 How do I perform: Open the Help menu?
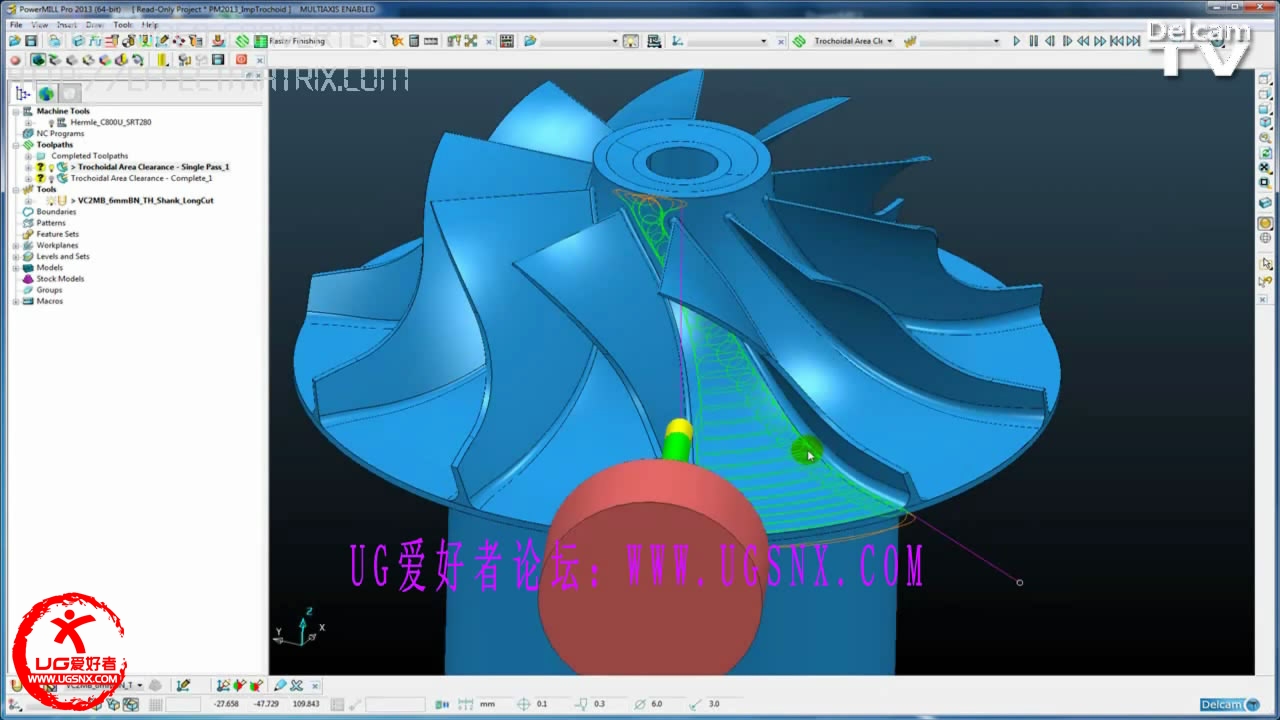click(x=150, y=24)
